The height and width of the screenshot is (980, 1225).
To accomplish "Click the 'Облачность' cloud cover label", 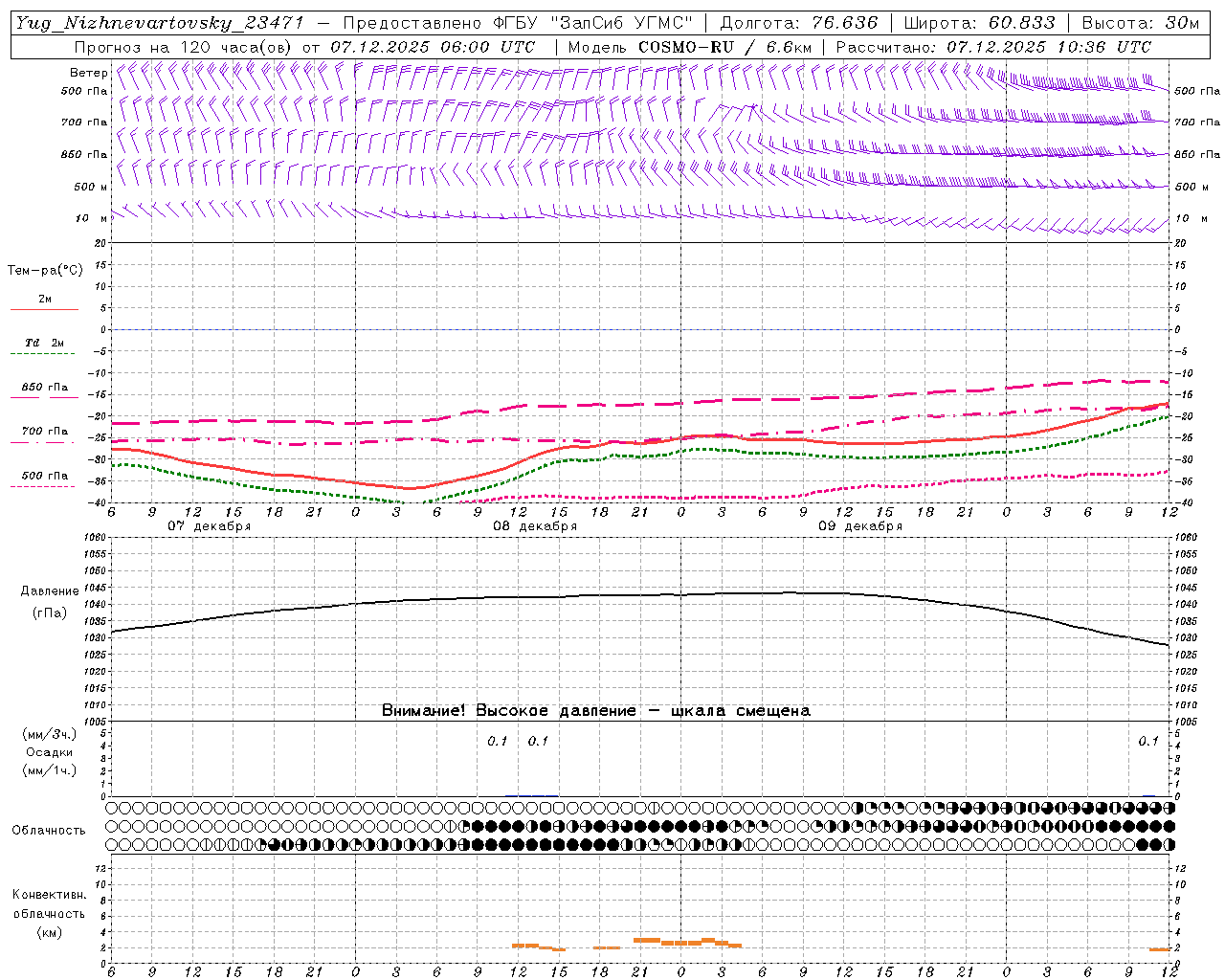I will (x=49, y=831).
